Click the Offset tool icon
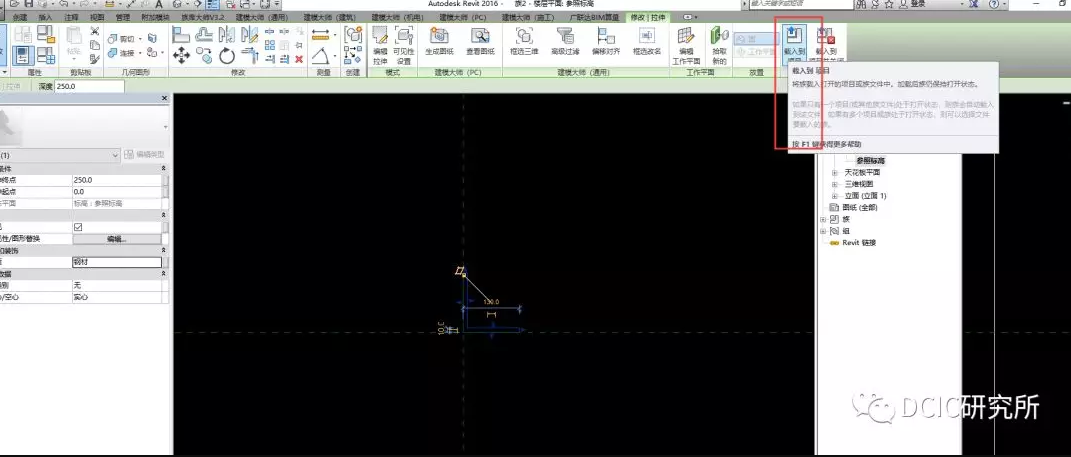This screenshot has width=1071, height=457. click(x=204, y=33)
